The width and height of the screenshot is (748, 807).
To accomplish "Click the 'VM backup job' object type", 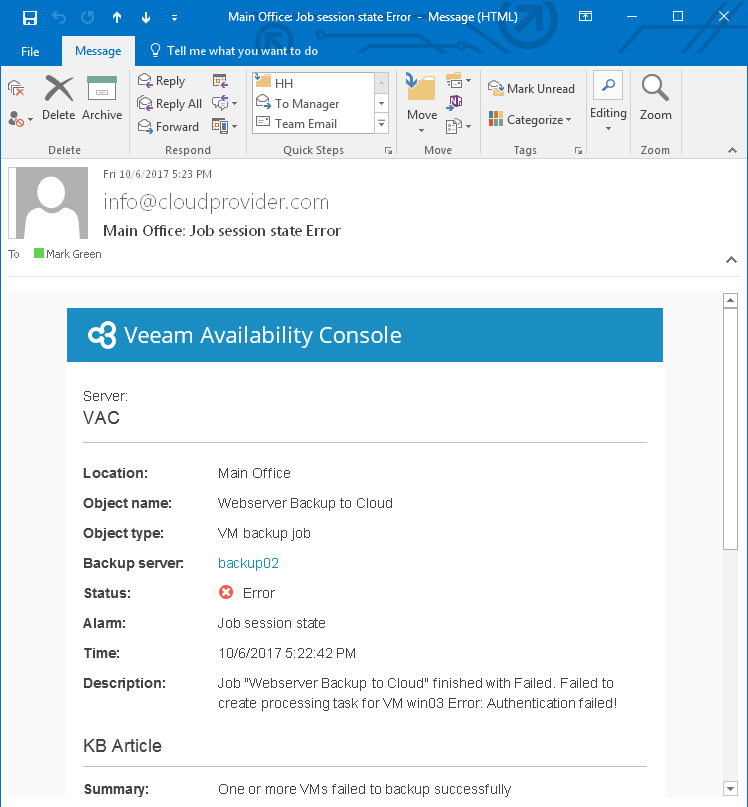I will pyautogui.click(x=264, y=533).
